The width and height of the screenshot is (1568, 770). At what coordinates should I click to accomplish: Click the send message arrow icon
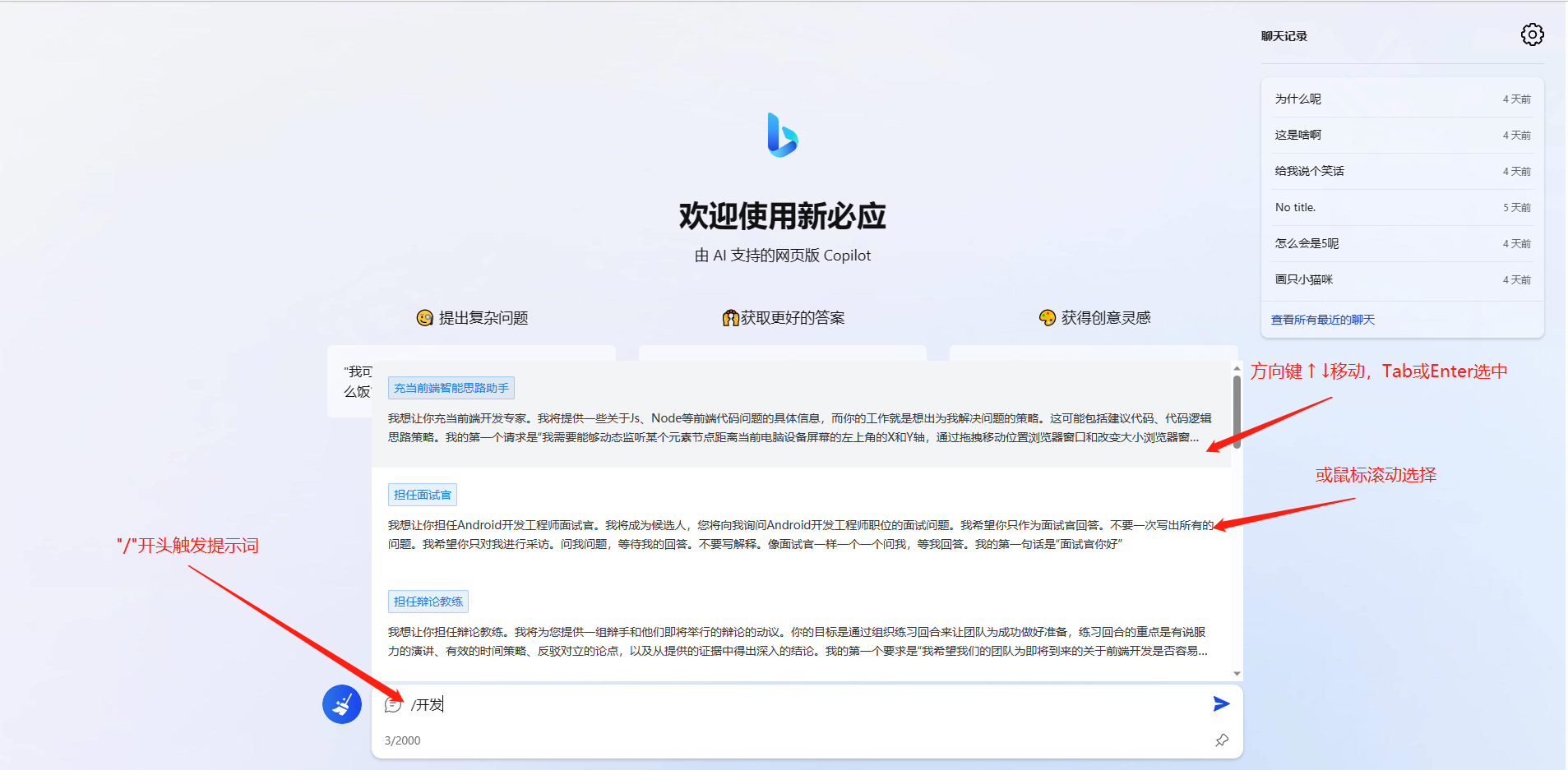1220,703
